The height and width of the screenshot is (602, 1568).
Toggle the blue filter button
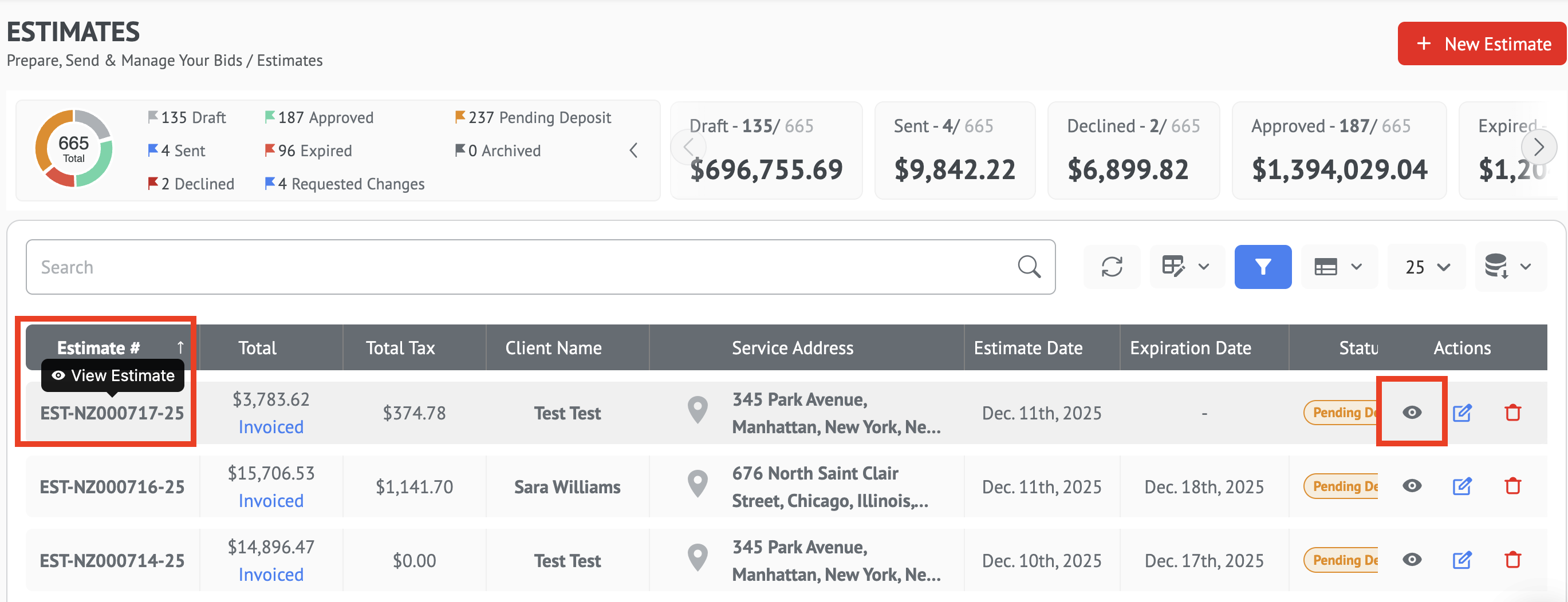coord(1262,267)
